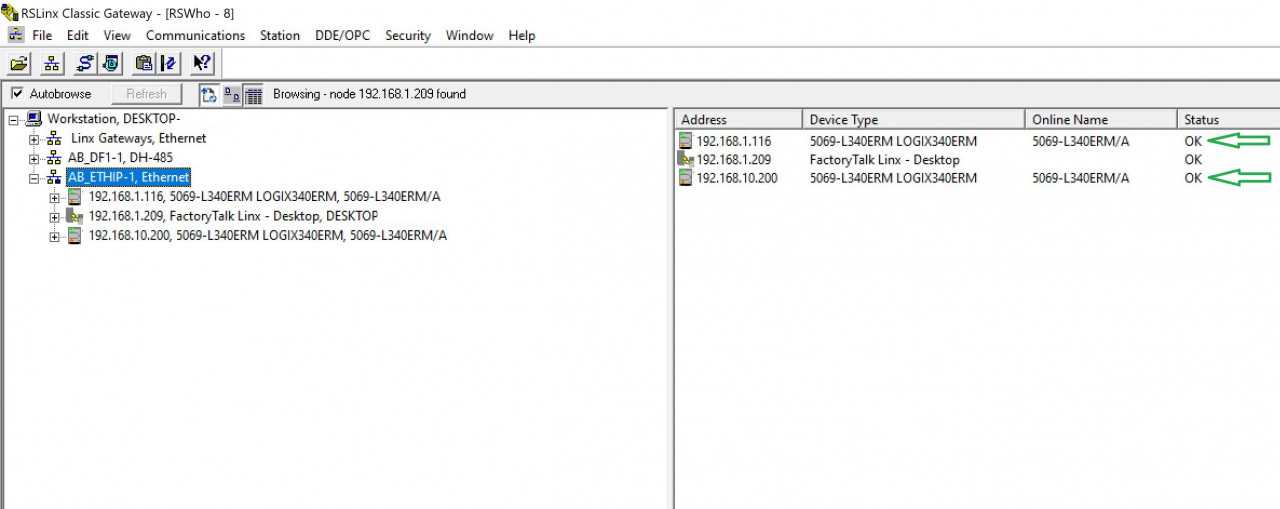Expand the 192.168.10.200 tree node
Viewport: 1280px width, 509px height.
coord(55,236)
